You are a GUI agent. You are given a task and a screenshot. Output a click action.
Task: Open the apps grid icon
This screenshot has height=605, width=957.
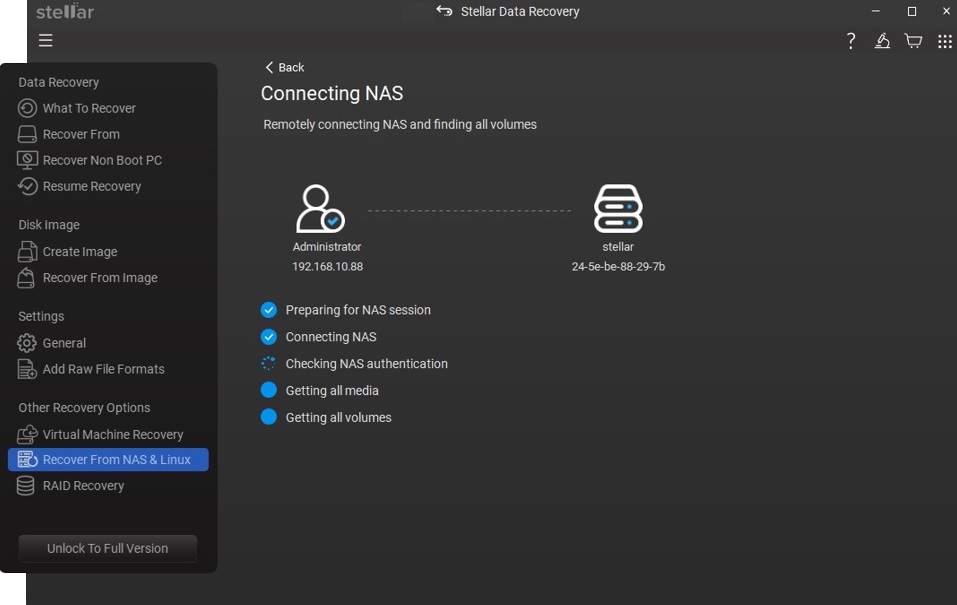tap(945, 41)
